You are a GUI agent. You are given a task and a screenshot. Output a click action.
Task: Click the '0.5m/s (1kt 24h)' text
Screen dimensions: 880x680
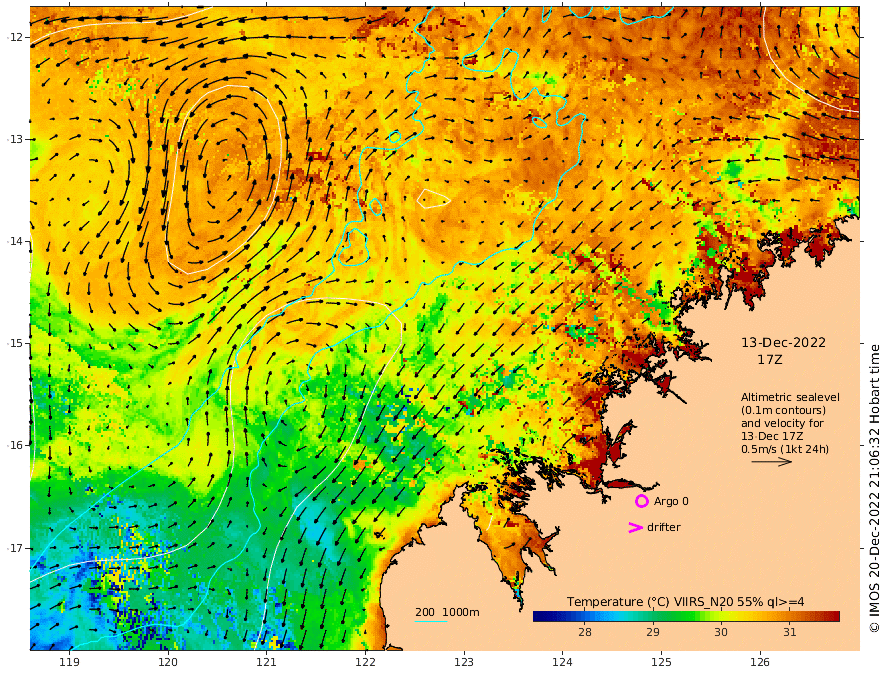click(x=785, y=449)
